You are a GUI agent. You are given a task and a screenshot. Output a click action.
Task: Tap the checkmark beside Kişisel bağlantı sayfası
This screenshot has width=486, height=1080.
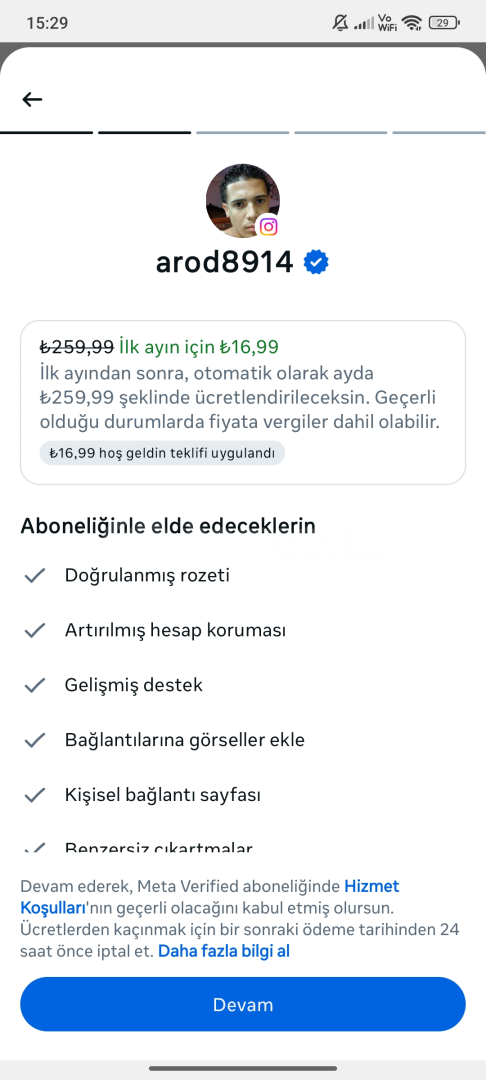click(x=34, y=796)
